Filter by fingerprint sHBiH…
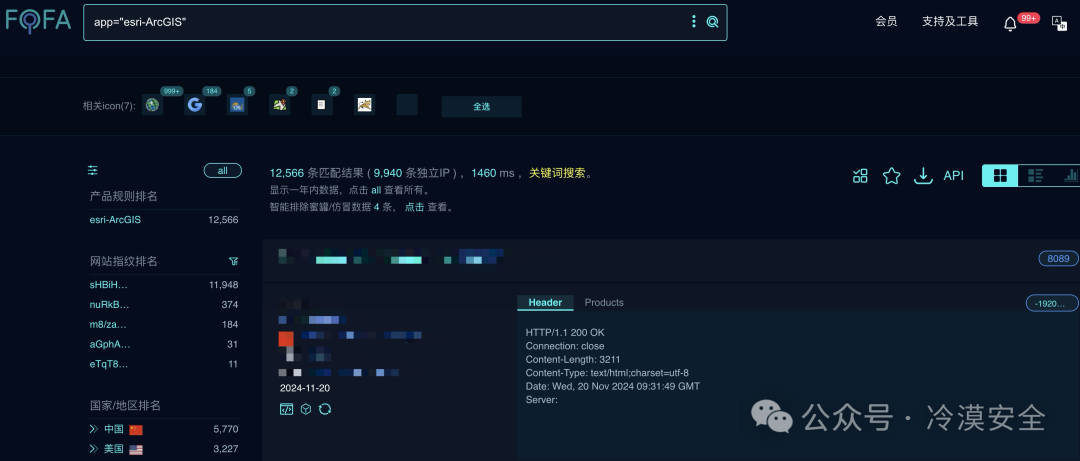This screenshot has height=461, width=1080. tap(109, 285)
